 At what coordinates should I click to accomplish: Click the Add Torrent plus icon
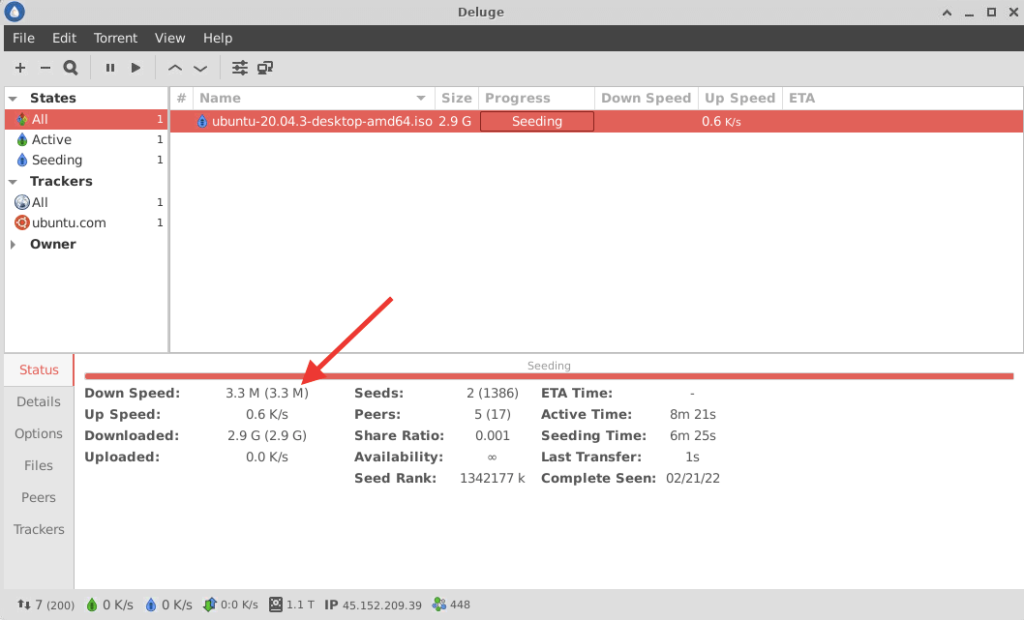click(20, 67)
